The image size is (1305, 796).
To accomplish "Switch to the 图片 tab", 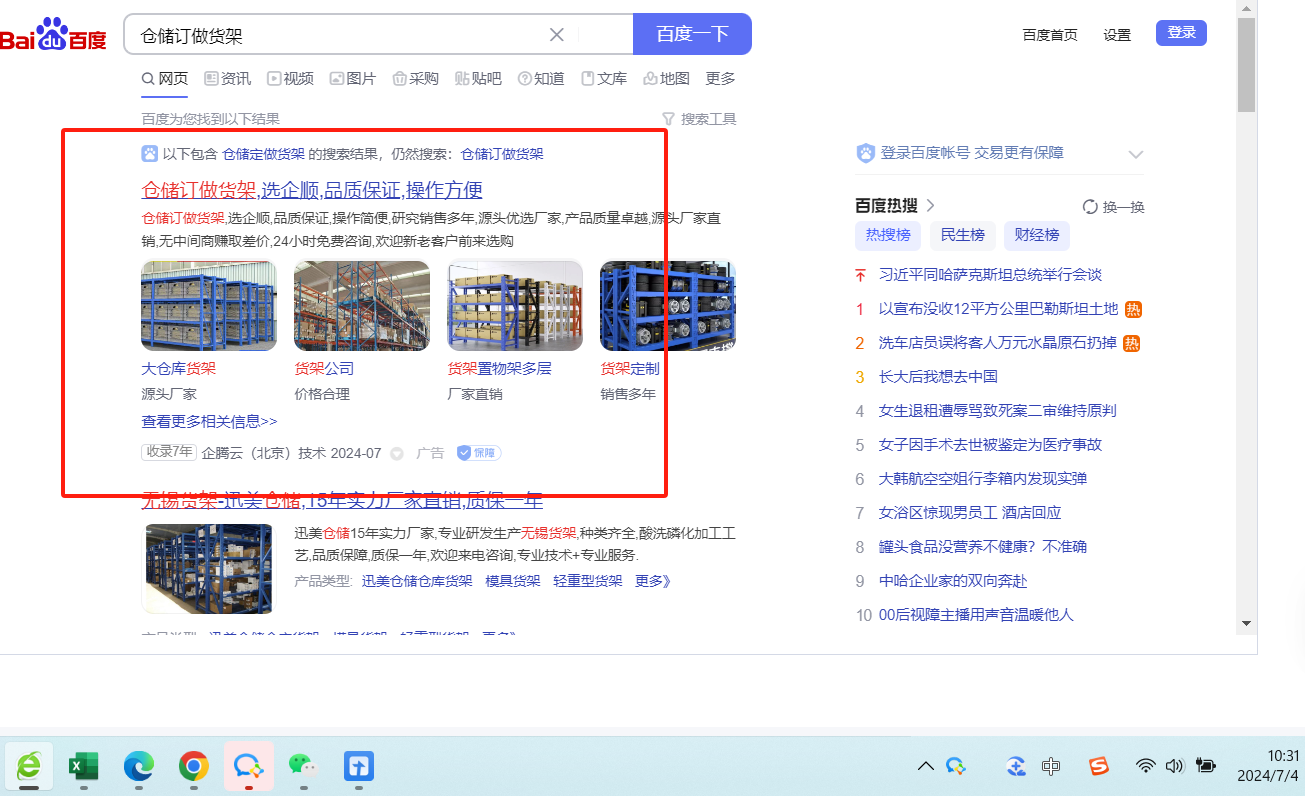I will [x=353, y=79].
